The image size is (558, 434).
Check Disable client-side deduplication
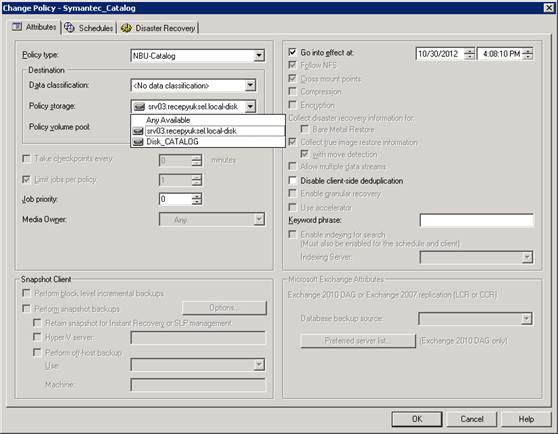292,180
